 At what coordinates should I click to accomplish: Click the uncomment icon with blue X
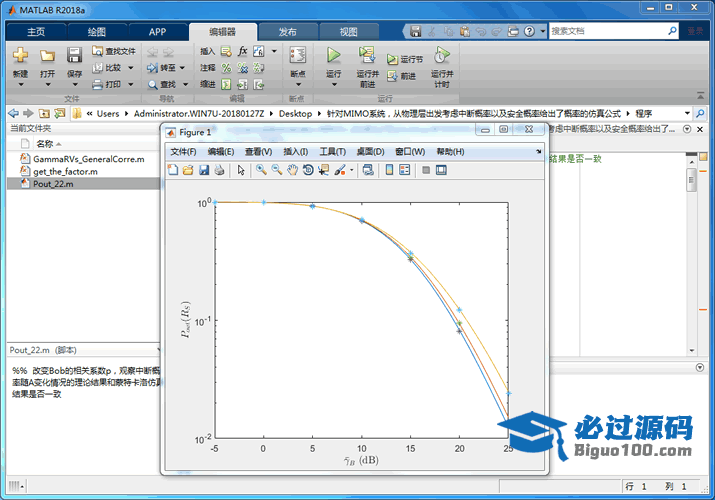tap(243, 68)
